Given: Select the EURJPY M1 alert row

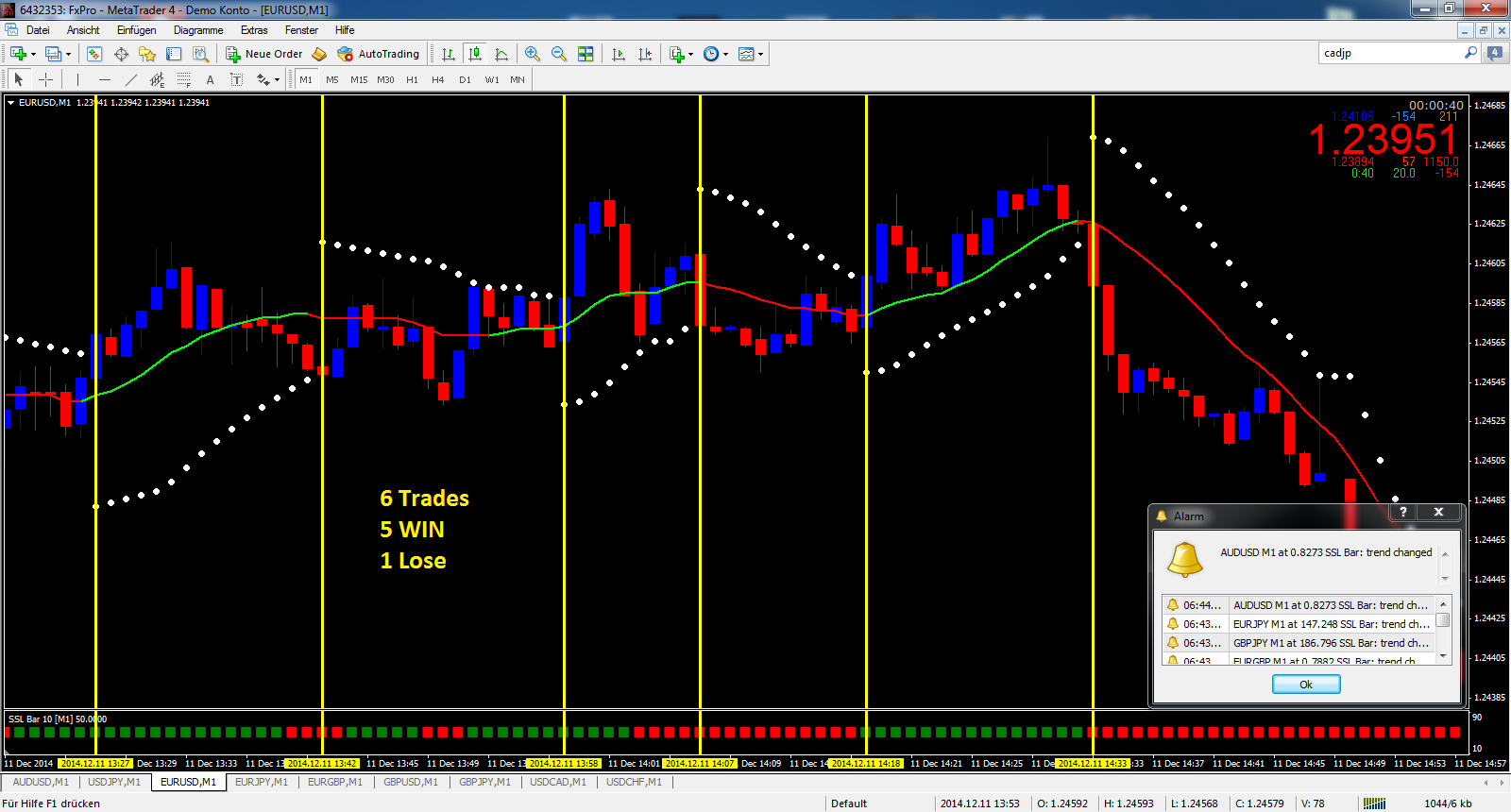Looking at the screenshot, I should (1299, 624).
